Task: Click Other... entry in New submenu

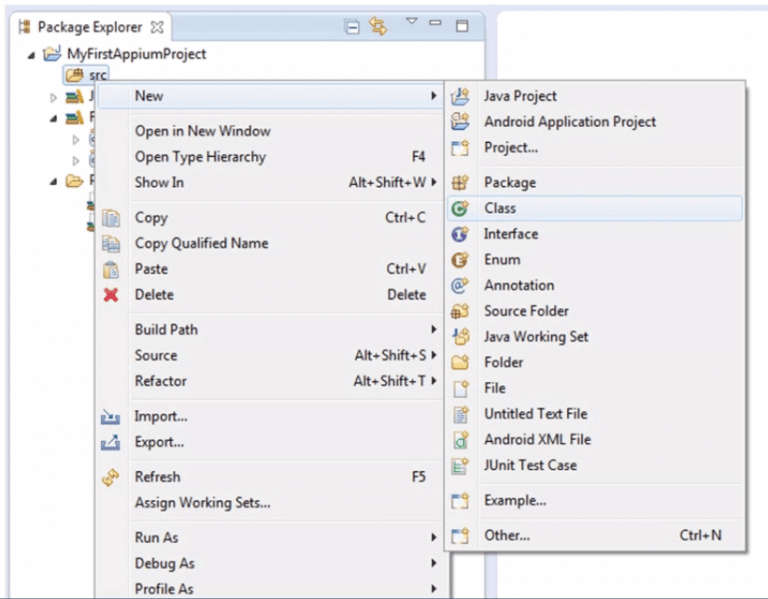Action: click(507, 536)
